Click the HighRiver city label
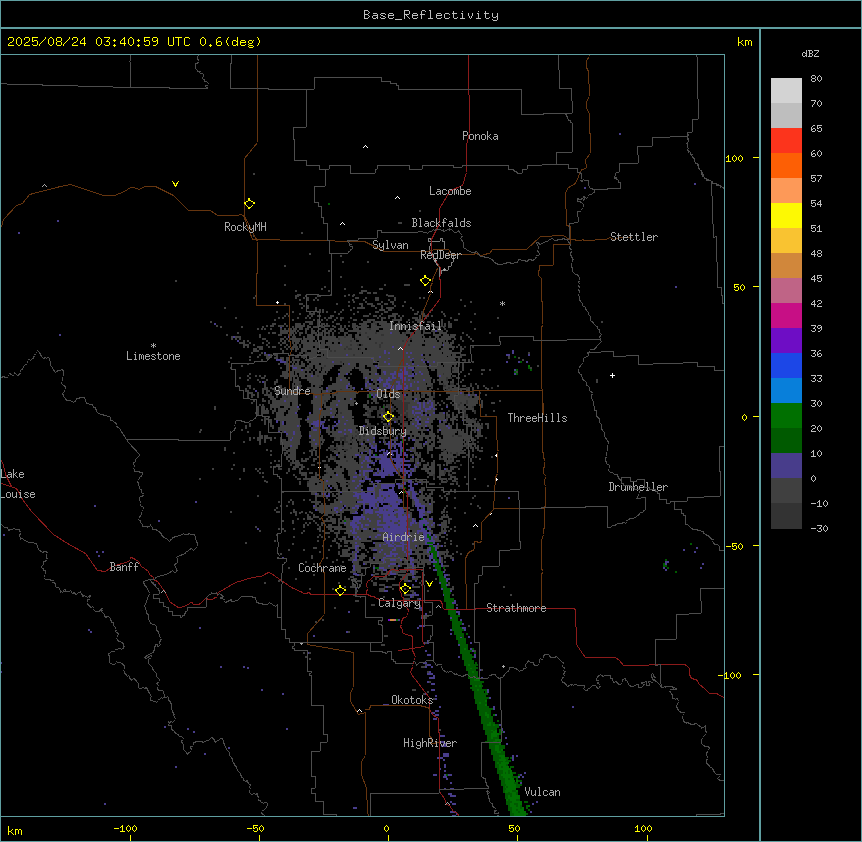Viewport: 862px width, 842px height. click(x=430, y=743)
